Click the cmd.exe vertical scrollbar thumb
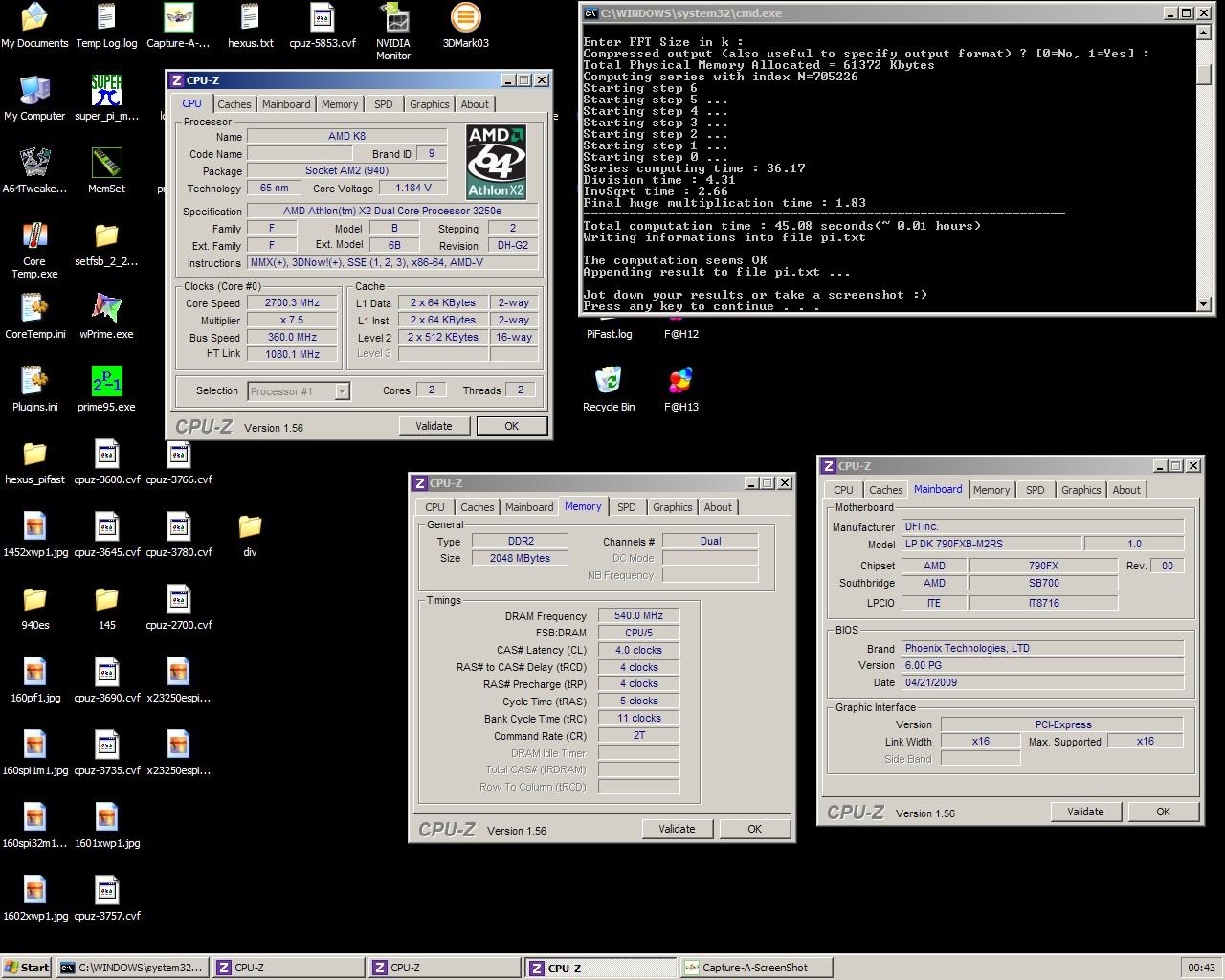This screenshot has width=1225, height=980. (x=1205, y=74)
